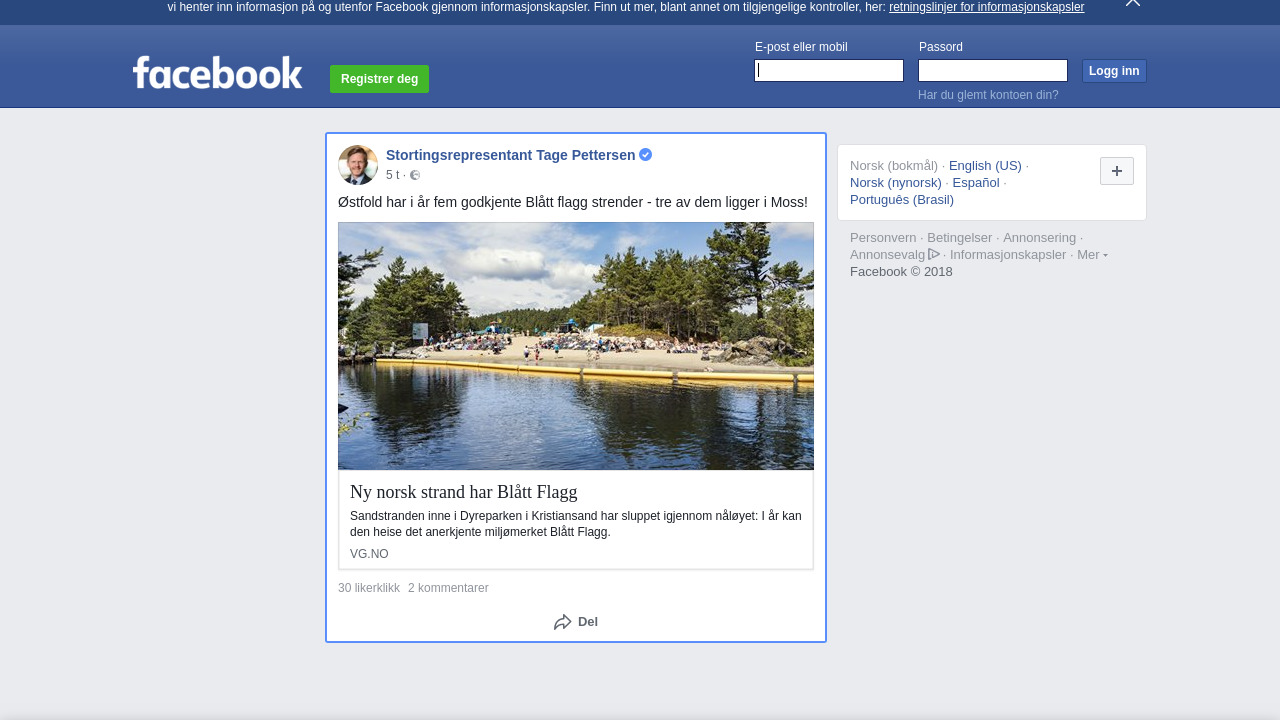The width and height of the screenshot is (1280, 720).
Task: Open Tage Pettersen's profile picture
Action: pyautogui.click(x=358, y=165)
